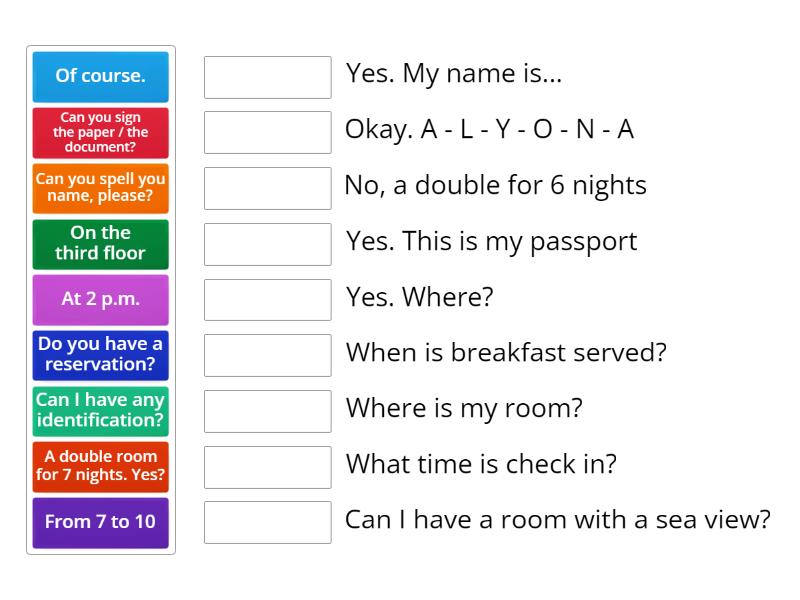The width and height of the screenshot is (800, 600).
Task: Select the 'Can I have any identification?' tile
Action: [100, 411]
